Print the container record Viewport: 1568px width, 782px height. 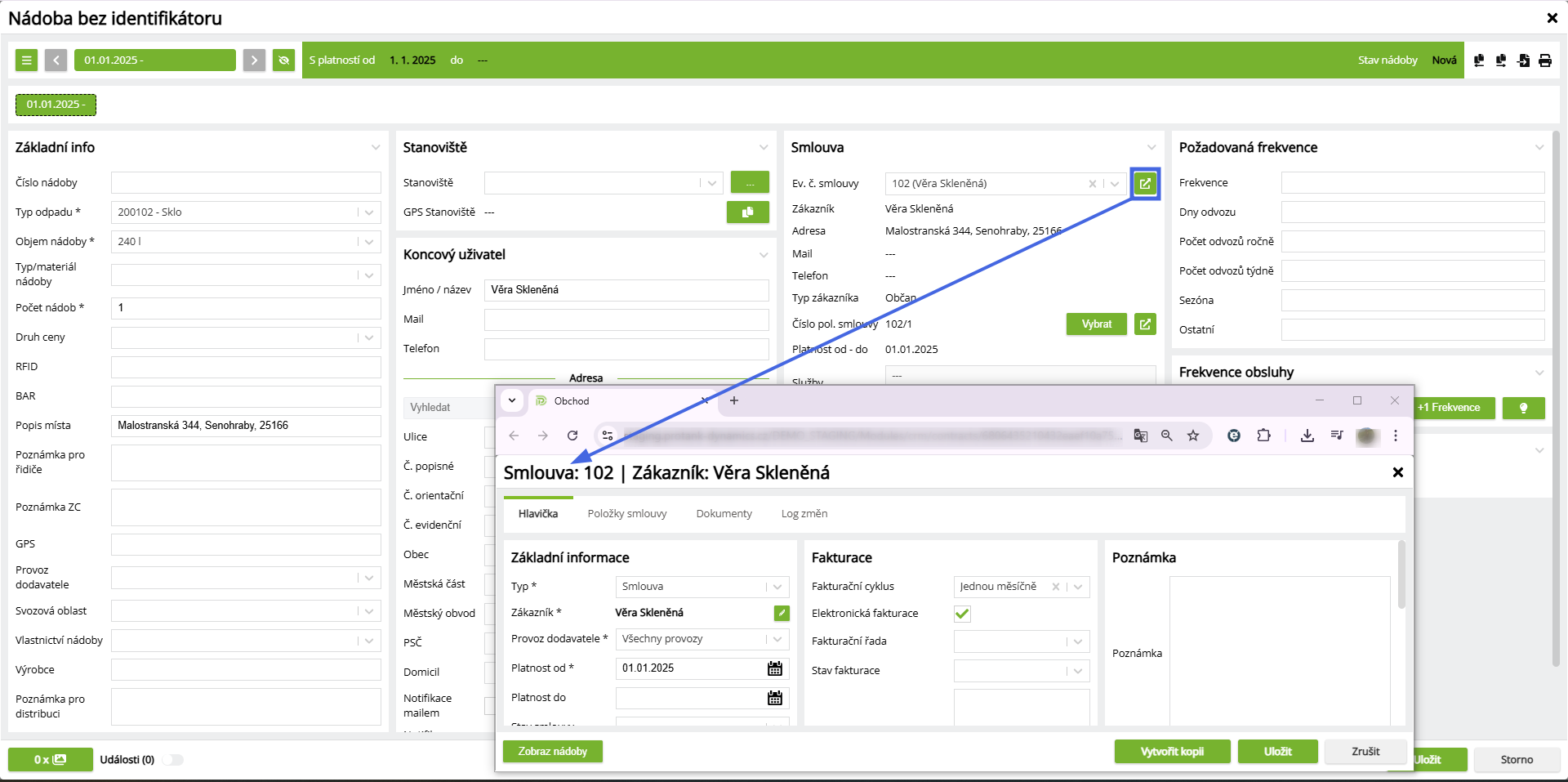(x=1545, y=60)
